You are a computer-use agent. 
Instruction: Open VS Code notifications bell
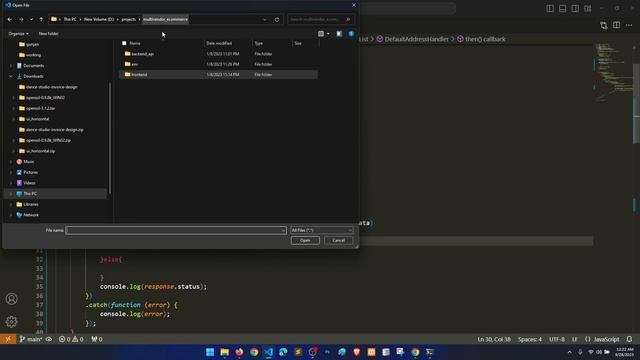click(x=629, y=339)
